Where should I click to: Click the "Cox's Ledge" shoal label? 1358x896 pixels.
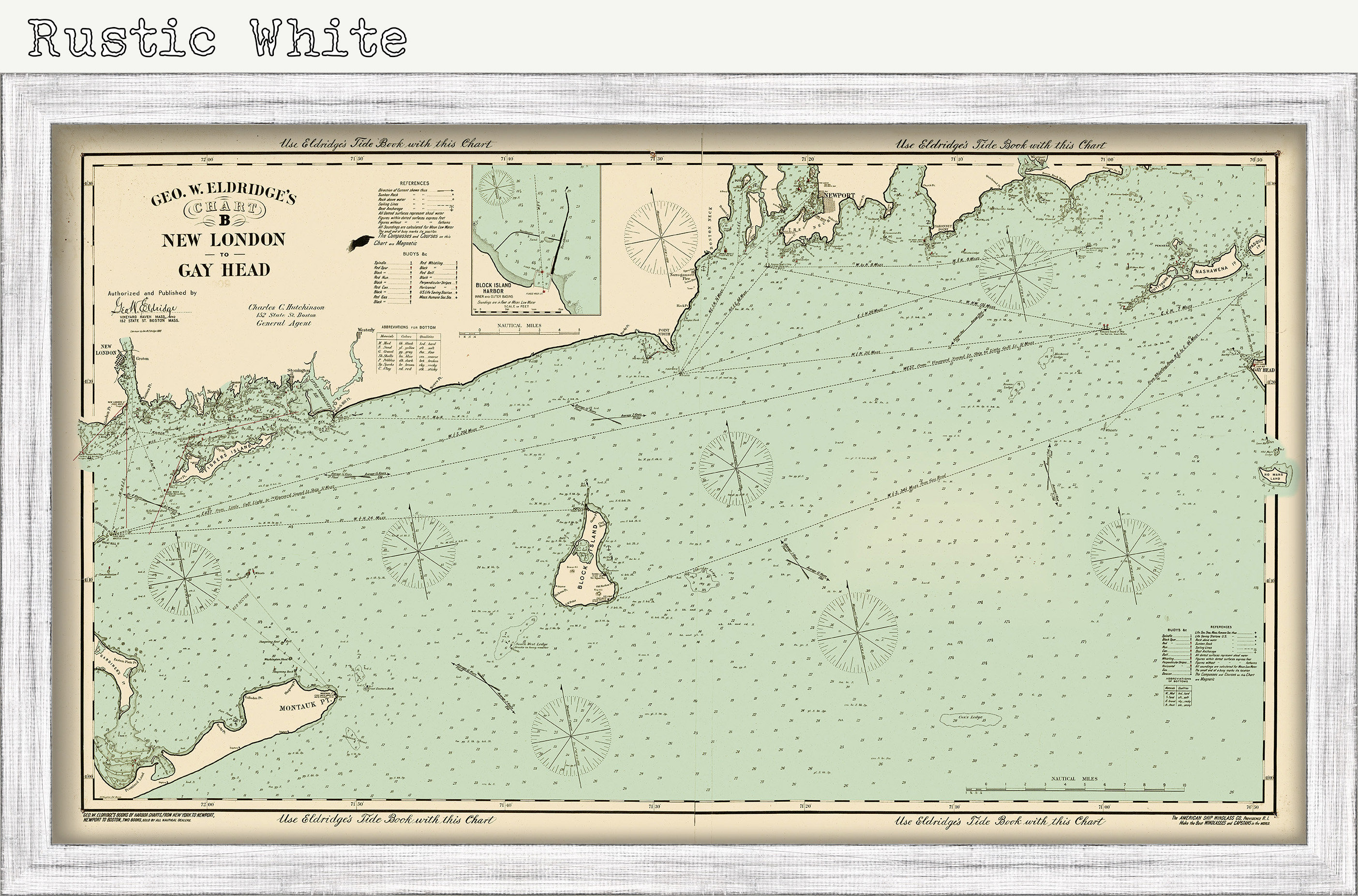pos(970,718)
